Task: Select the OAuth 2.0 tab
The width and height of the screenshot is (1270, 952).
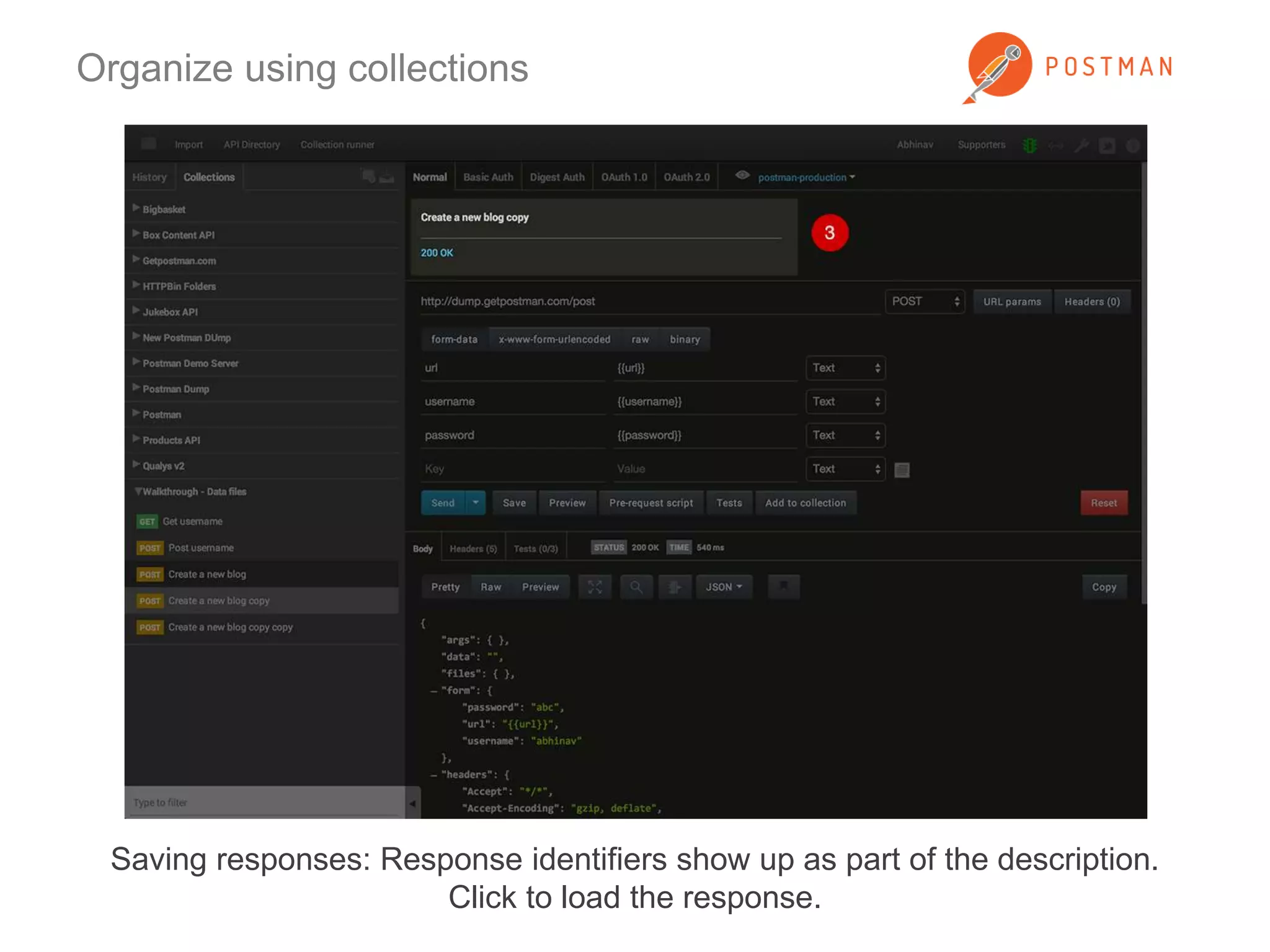Action: click(x=686, y=177)
